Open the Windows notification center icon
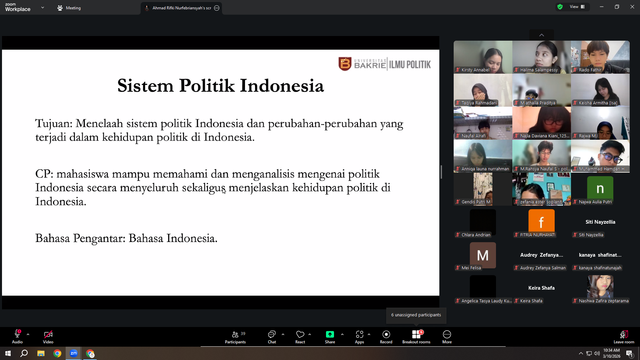 tap(630, 353)
